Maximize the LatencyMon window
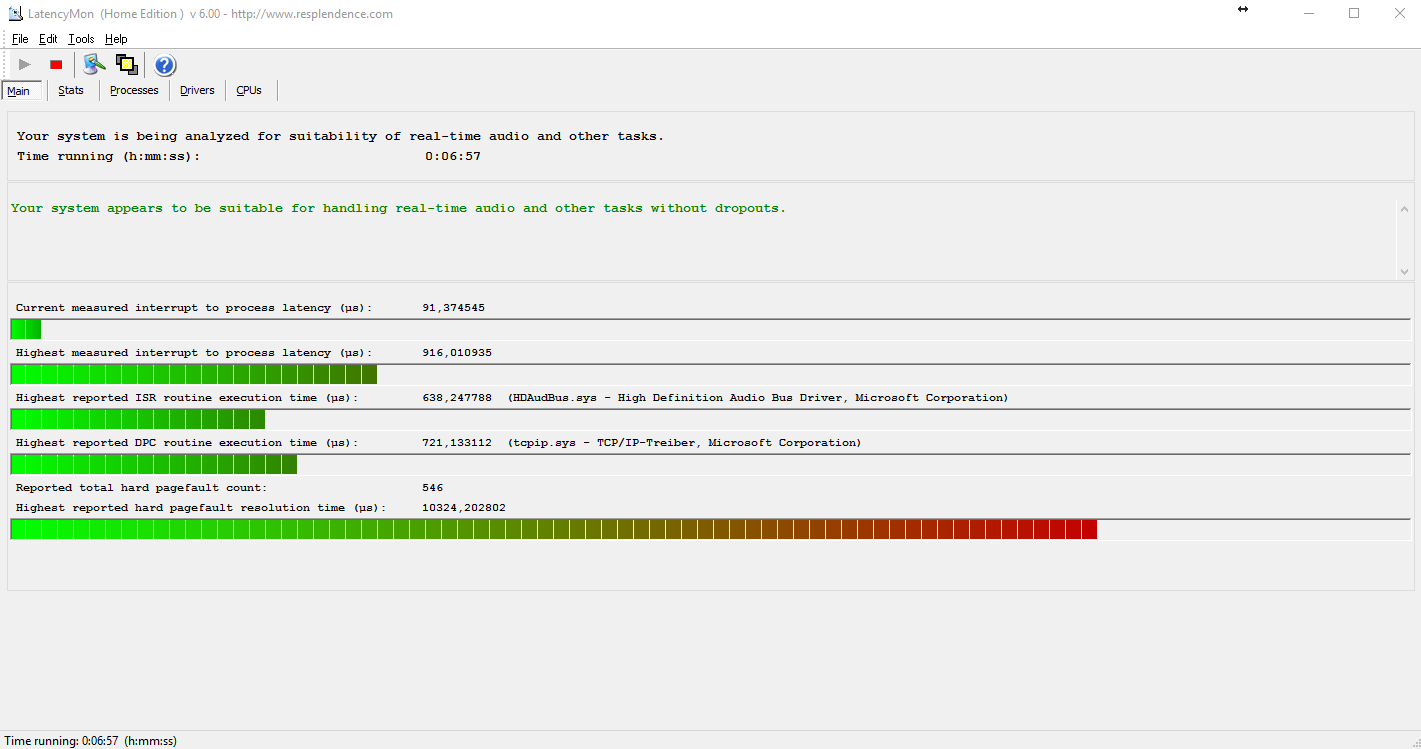The image size is (1421, 749). point(1354,13)
